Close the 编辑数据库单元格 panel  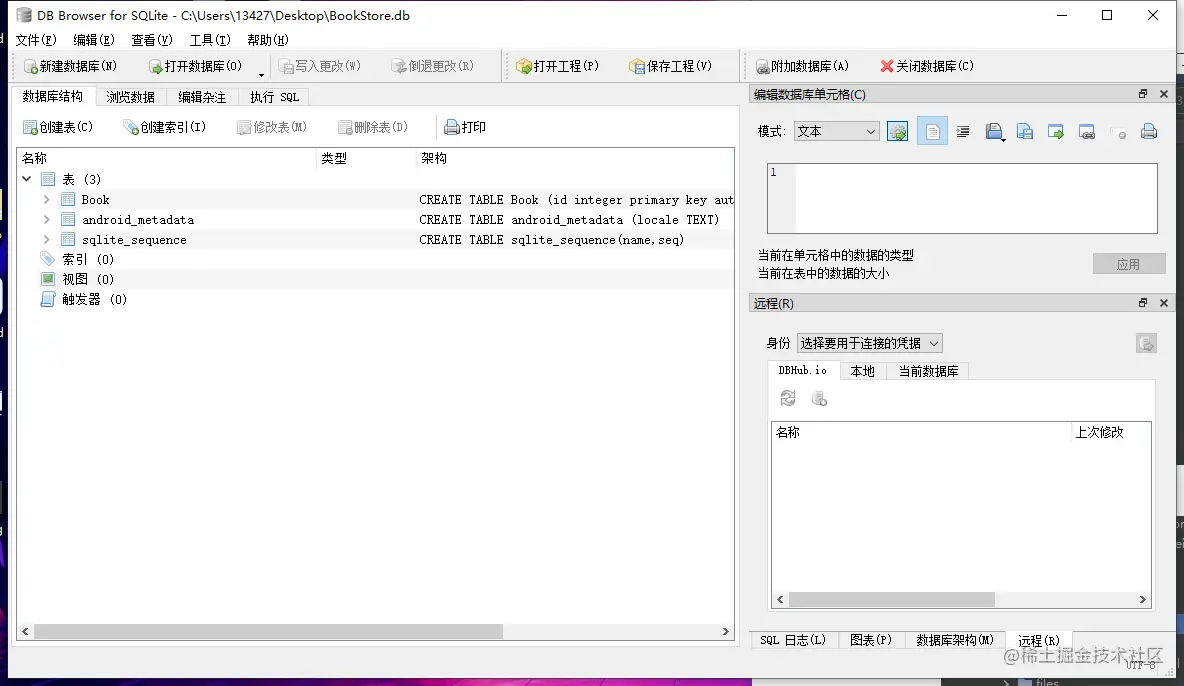(1164, 94)
